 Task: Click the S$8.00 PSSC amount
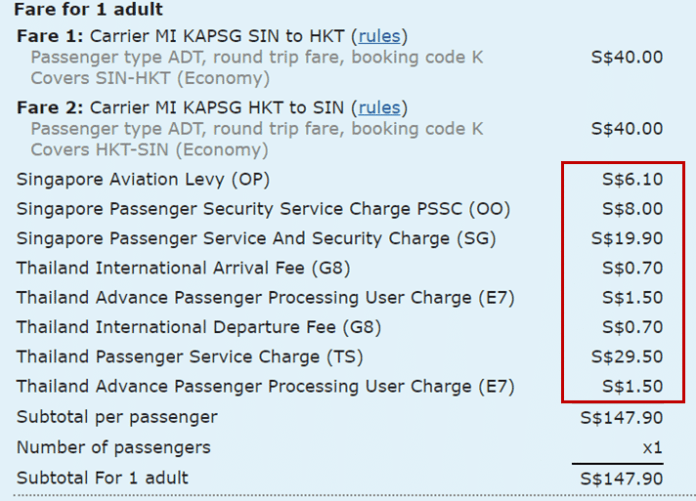[x=632, y=209]
